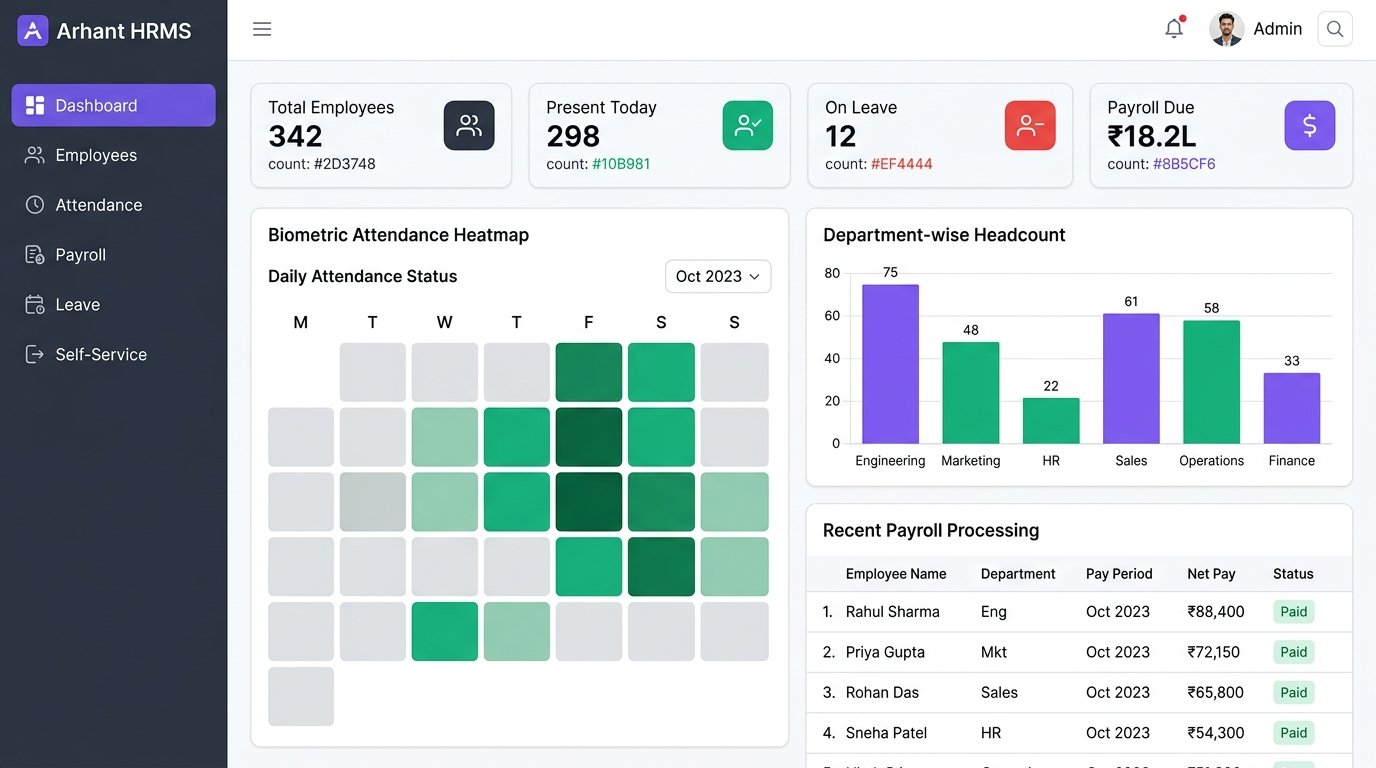Image resolution: width=1376 pixels, height=768 pixels.
Task: Click the Net Pay column header
Action: coord(1211,574)
